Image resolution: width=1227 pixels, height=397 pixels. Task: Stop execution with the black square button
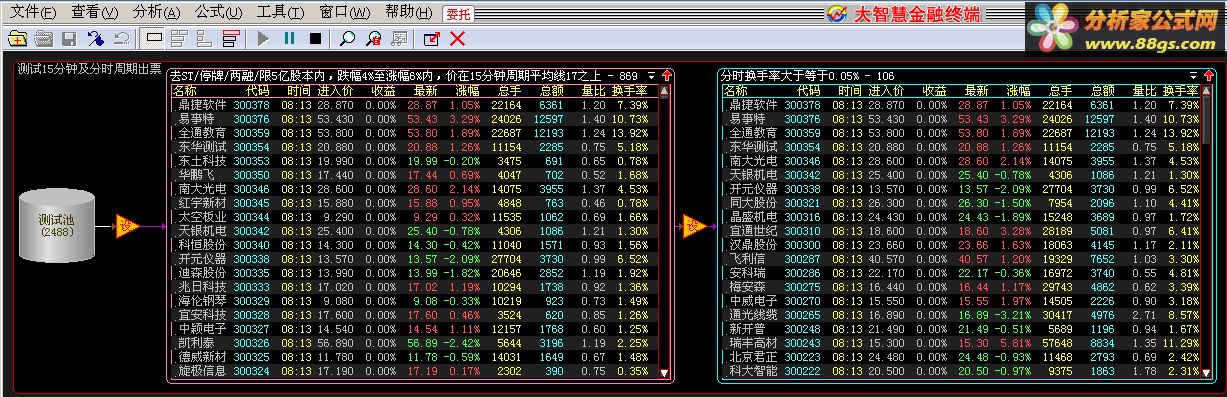315,39
